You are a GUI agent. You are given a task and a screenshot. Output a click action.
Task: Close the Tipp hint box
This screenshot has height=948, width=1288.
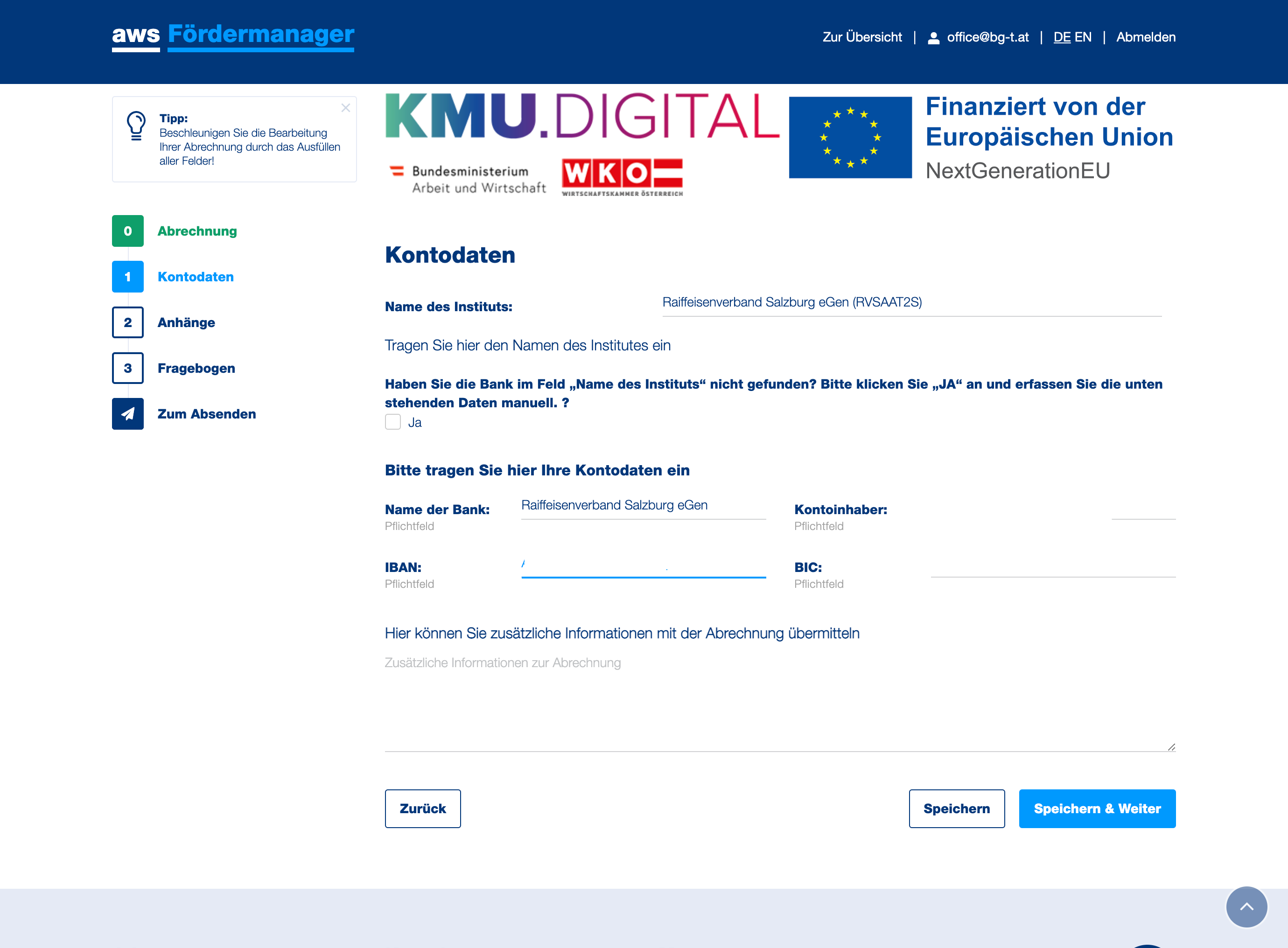pyautogui.click(x=345, y=108)
